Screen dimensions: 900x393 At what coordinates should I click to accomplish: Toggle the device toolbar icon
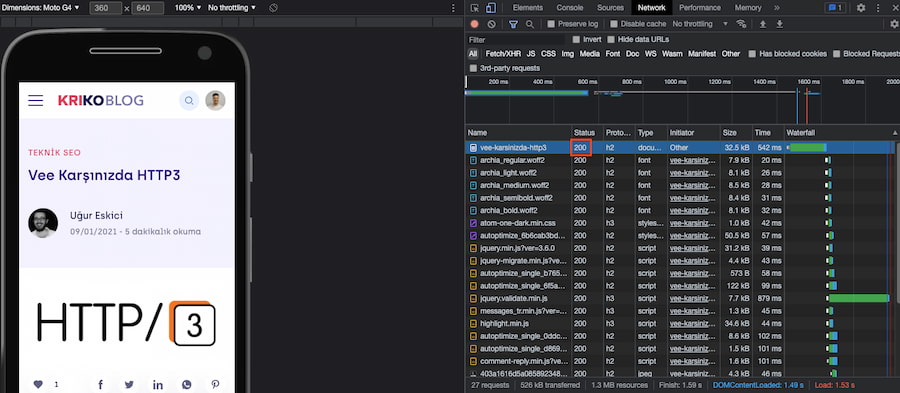(x=491, y=8)
